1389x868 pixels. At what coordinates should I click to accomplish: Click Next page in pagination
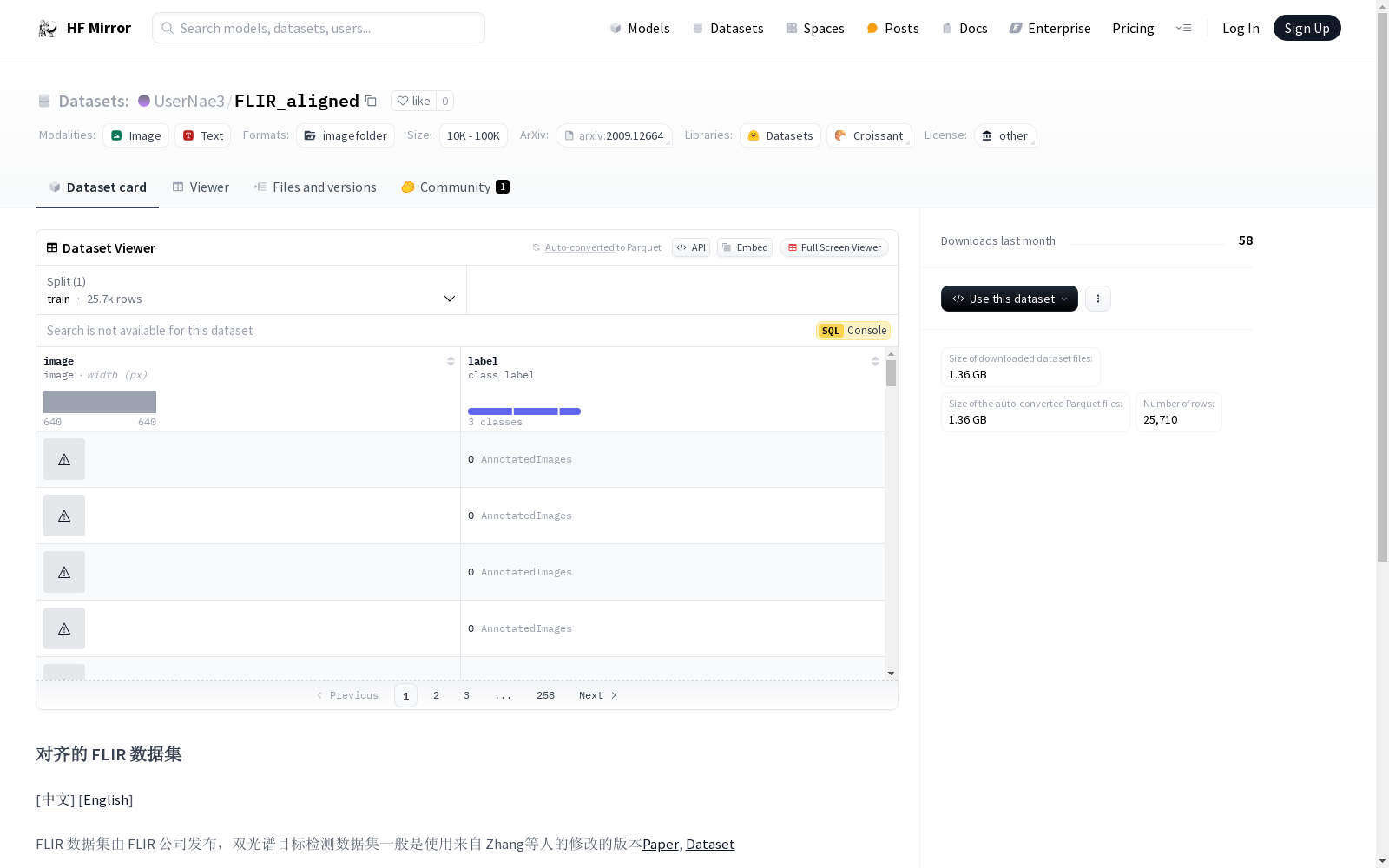[x=597, y=695]
